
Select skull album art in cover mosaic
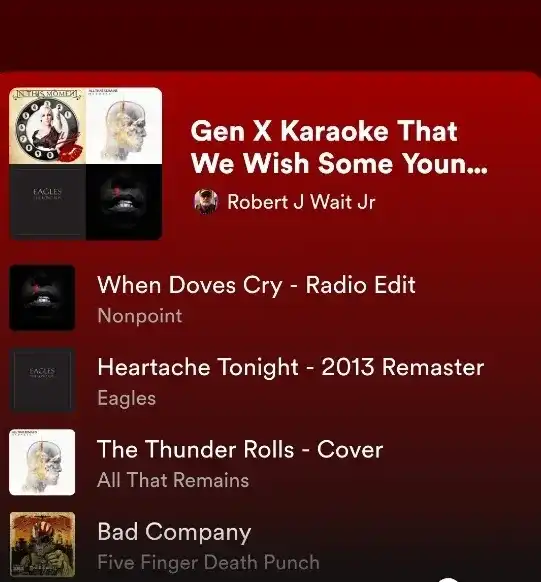coord(124,125)
